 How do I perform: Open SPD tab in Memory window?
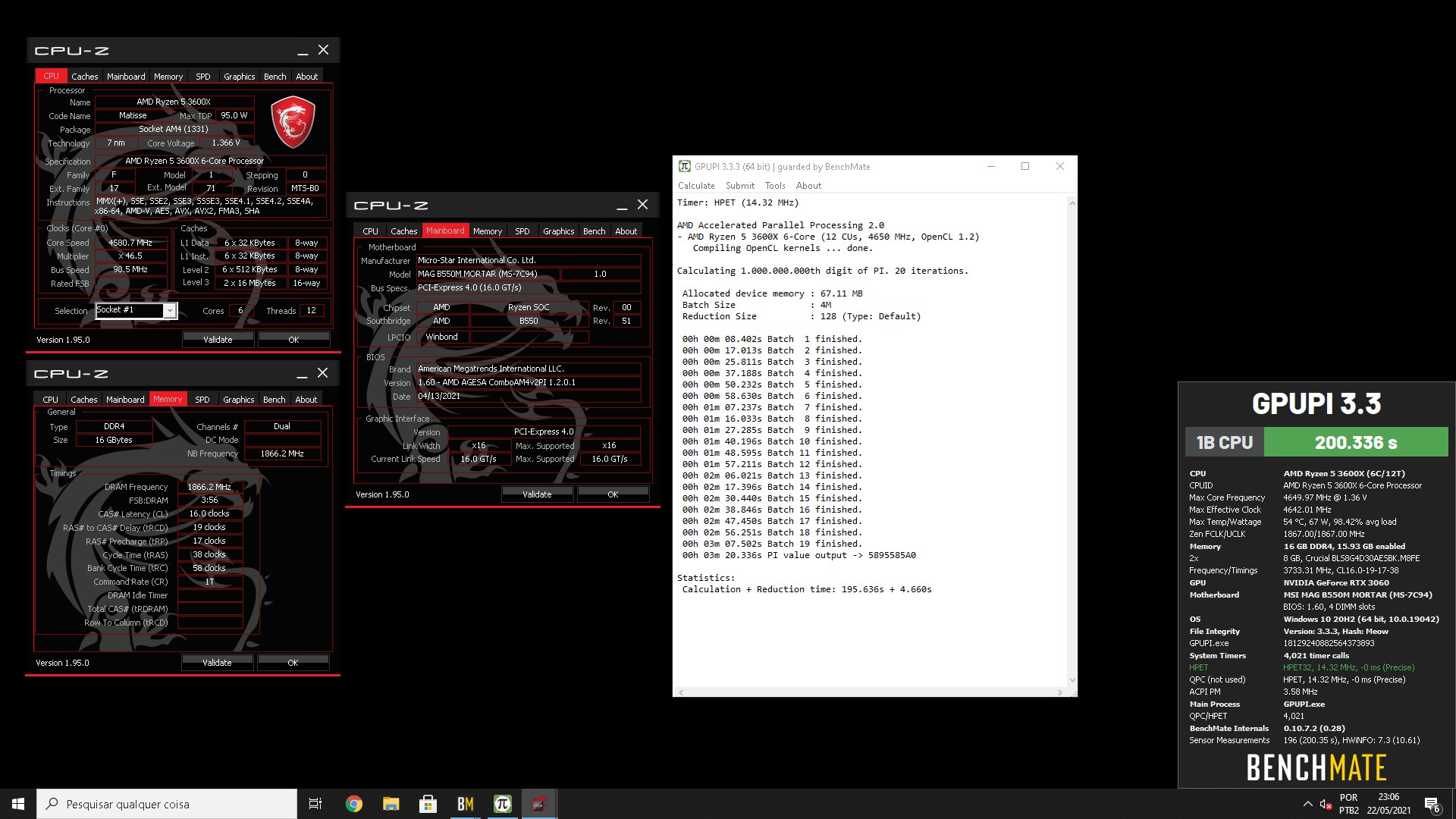click(202, 400)
